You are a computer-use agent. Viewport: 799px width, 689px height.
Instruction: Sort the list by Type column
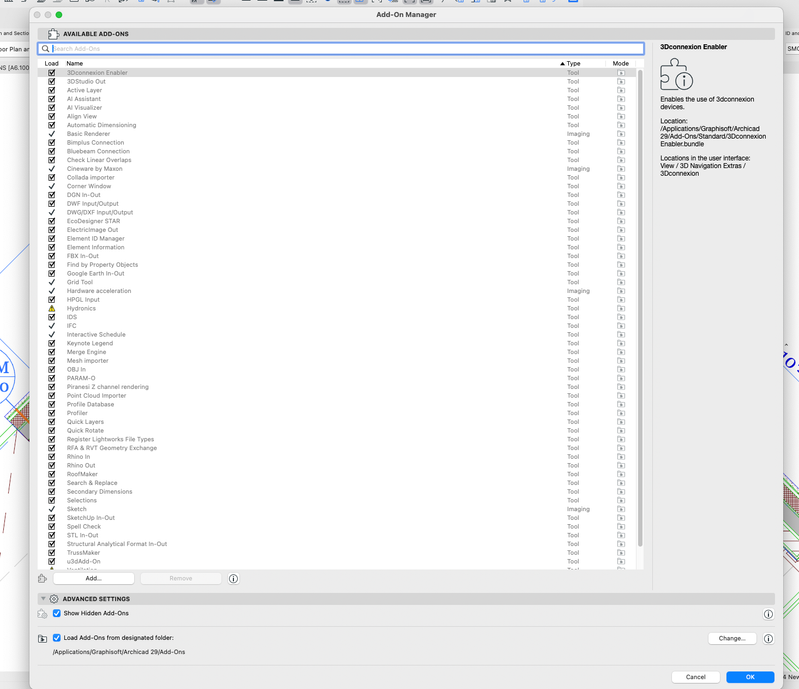click(573, 63)
